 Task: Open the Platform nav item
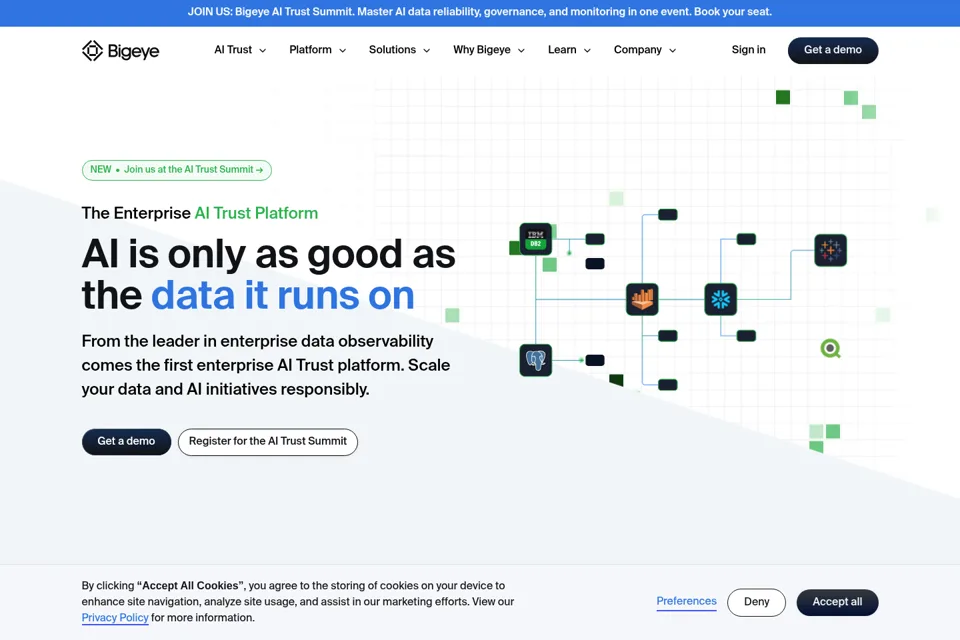pyautogui.click(x=310, y=50)
